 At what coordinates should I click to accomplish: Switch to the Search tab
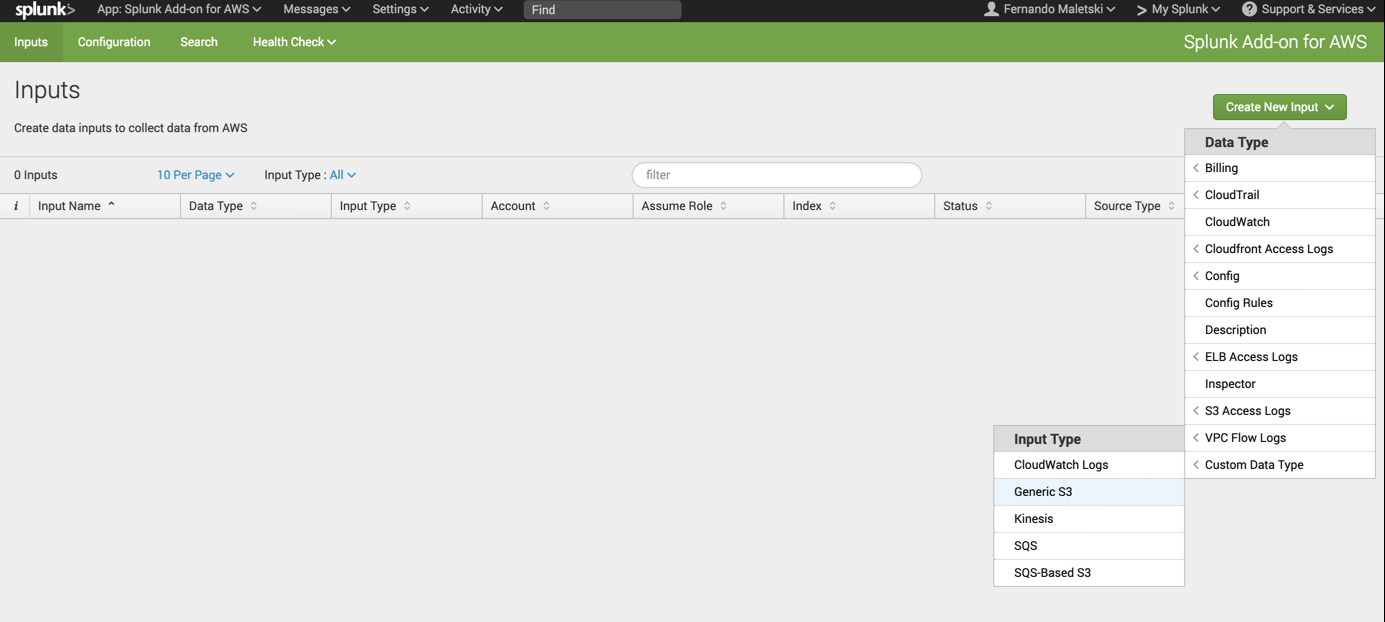[199, 42]
